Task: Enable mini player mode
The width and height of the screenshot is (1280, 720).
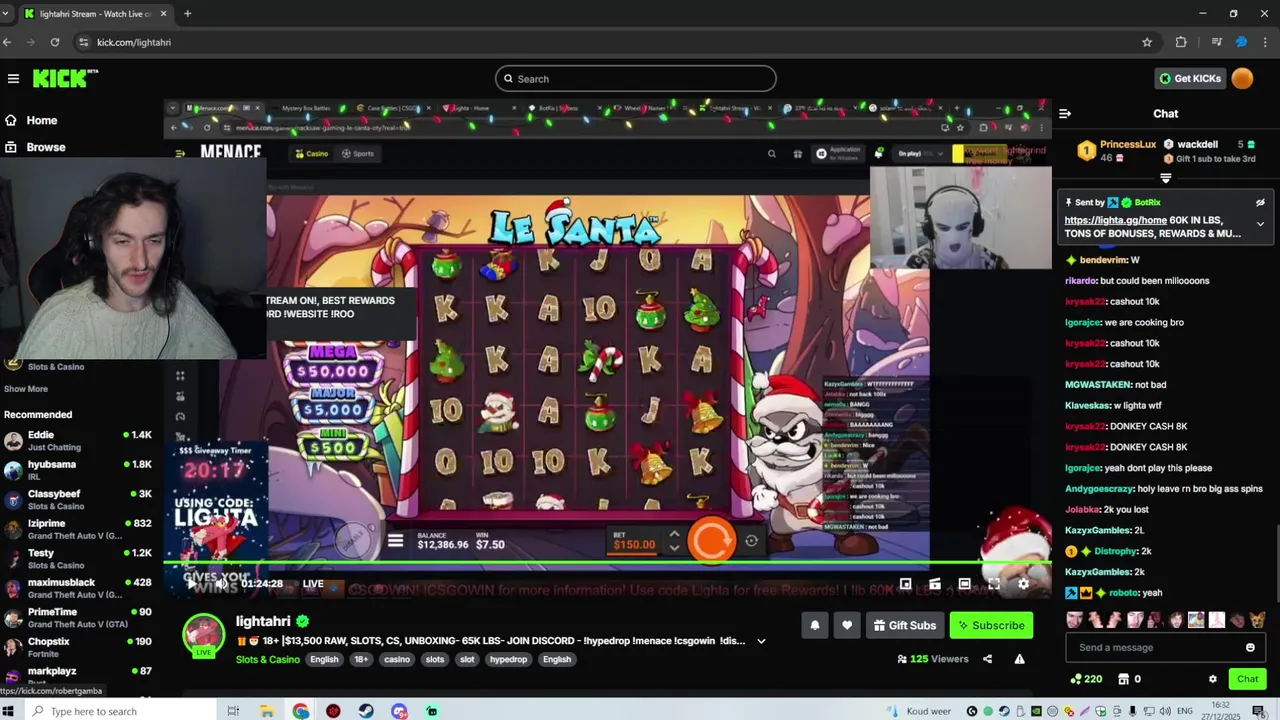Action: click(905, 584)
